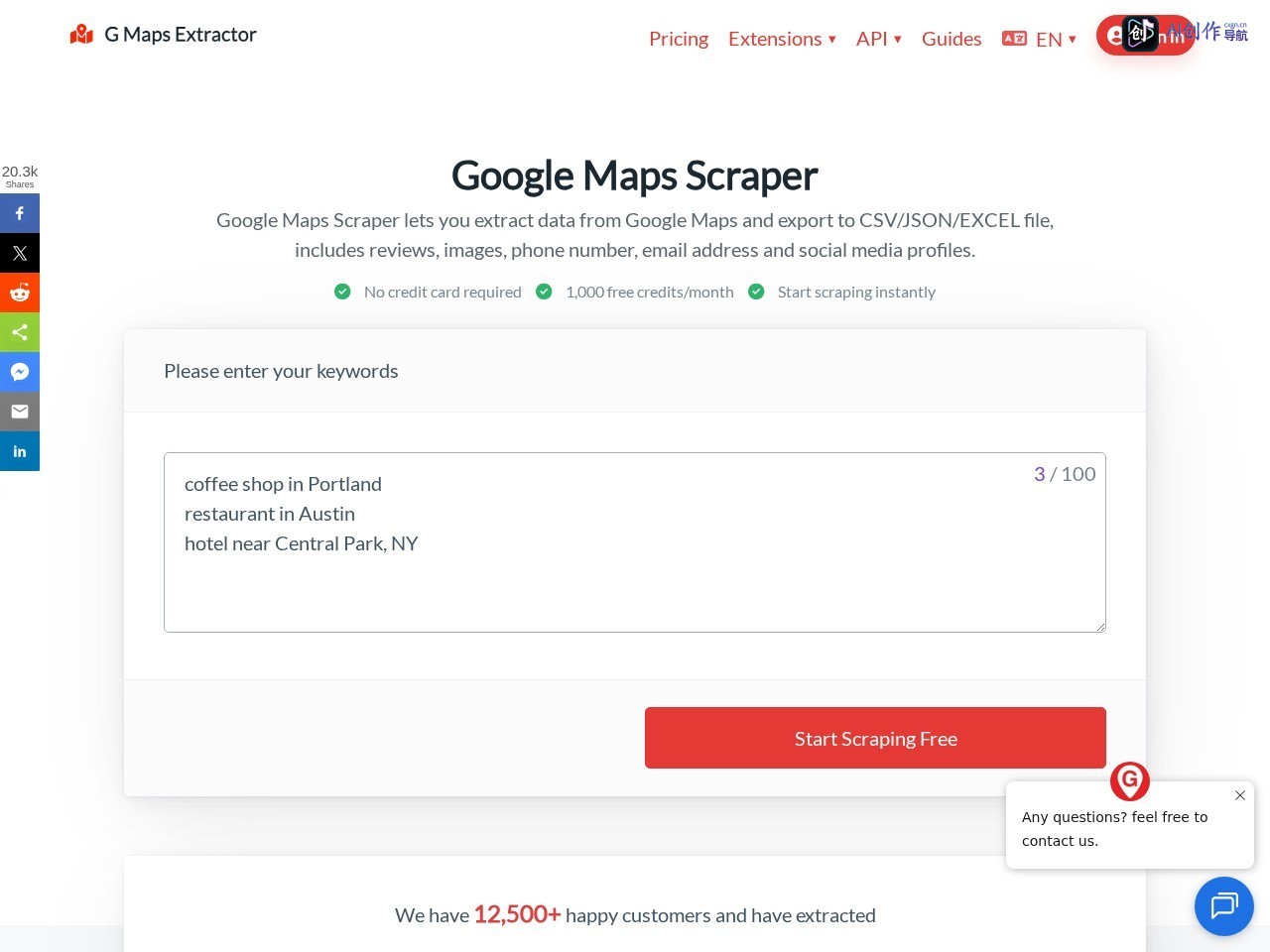1270x952 pixels.
Task: Share on Facebook
Action: 20,213
